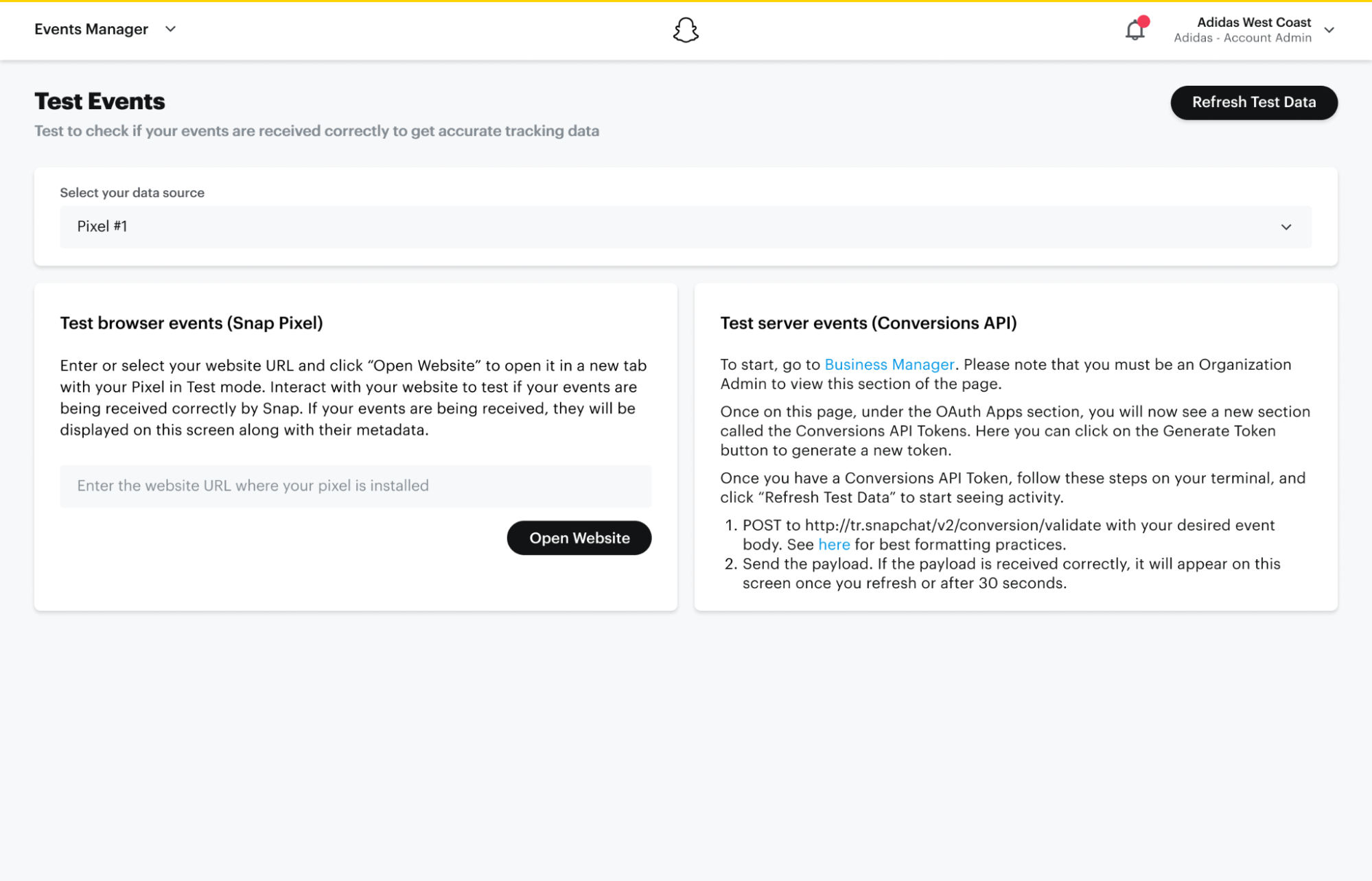Click the 'Select your data source' label

click(x=132, y=193)
